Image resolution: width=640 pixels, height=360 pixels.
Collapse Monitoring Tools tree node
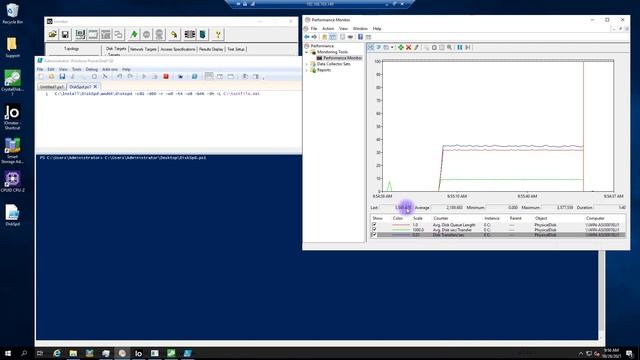pyautogui.click(x=307, y=52)
